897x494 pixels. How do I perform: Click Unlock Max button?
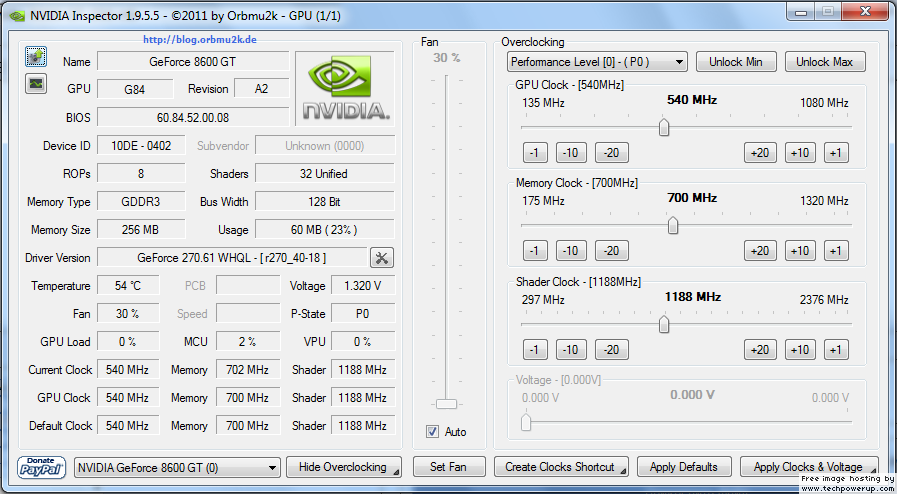pos(825,62)
